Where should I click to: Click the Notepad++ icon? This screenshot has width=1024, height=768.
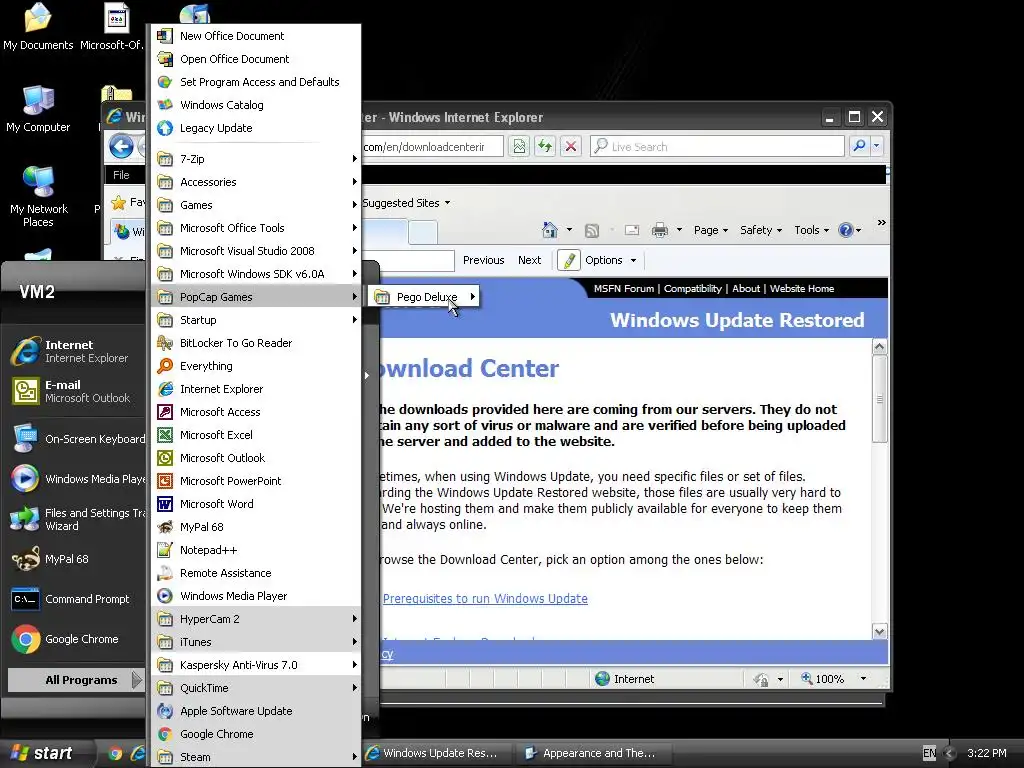(x=165, y=550)
